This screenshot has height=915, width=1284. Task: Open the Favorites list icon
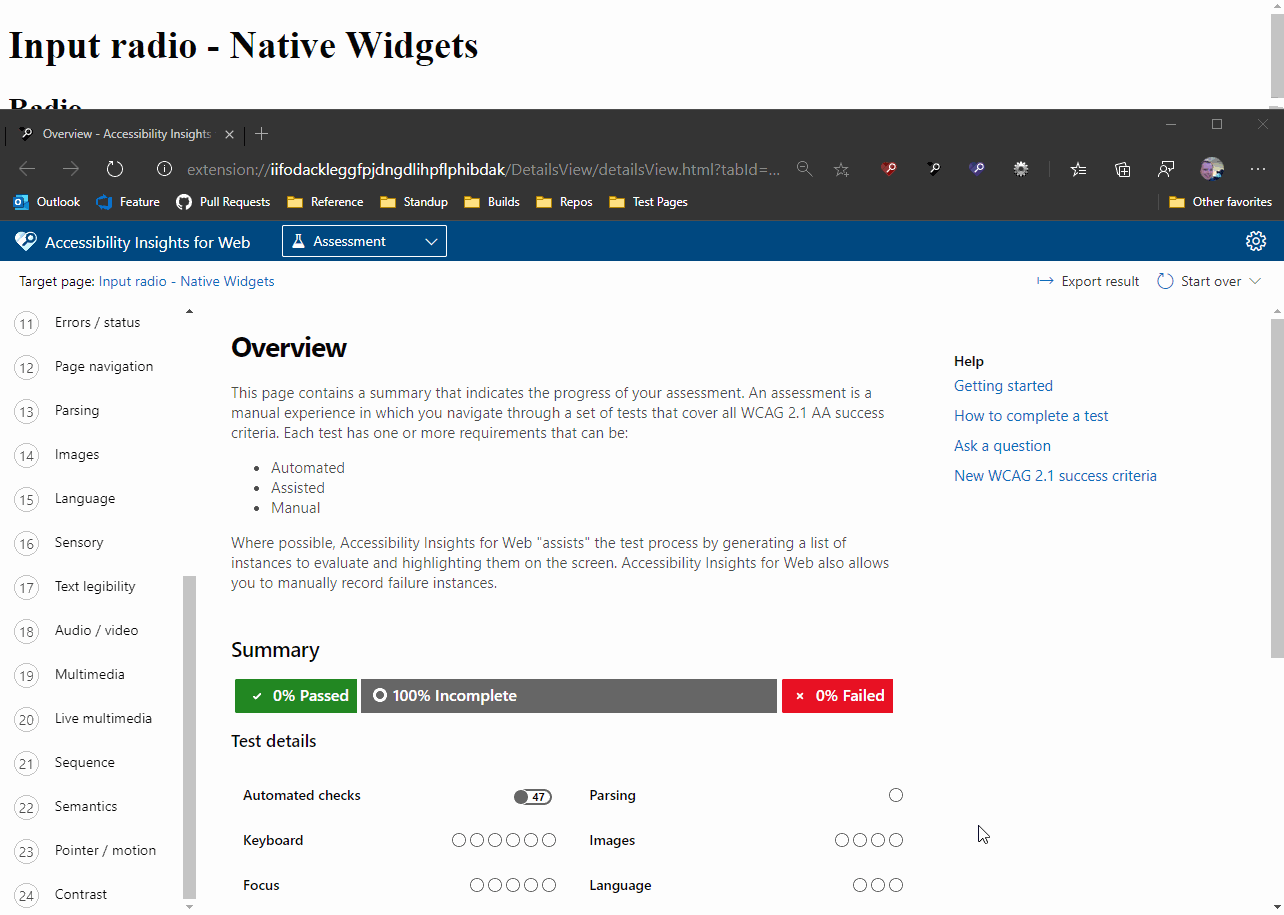[x=1078, y=169]
